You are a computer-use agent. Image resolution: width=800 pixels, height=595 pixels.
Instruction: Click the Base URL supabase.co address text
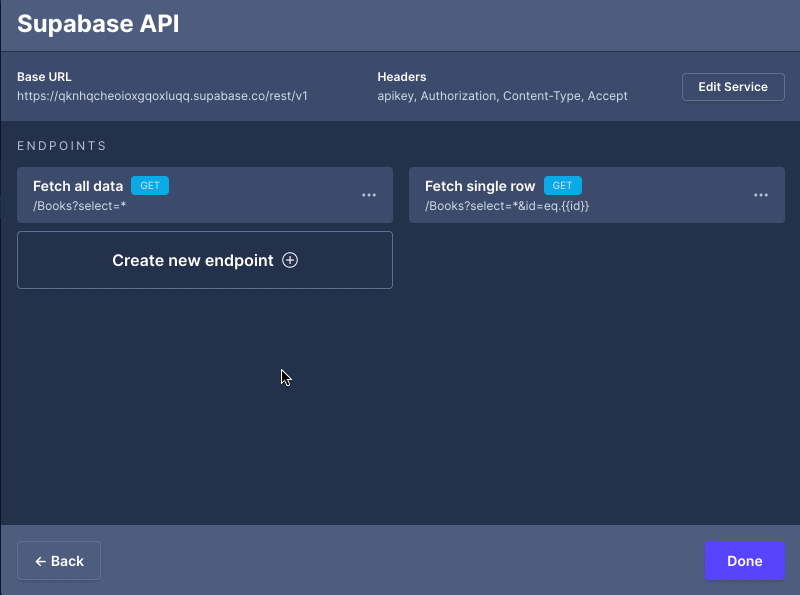(162, 96)
